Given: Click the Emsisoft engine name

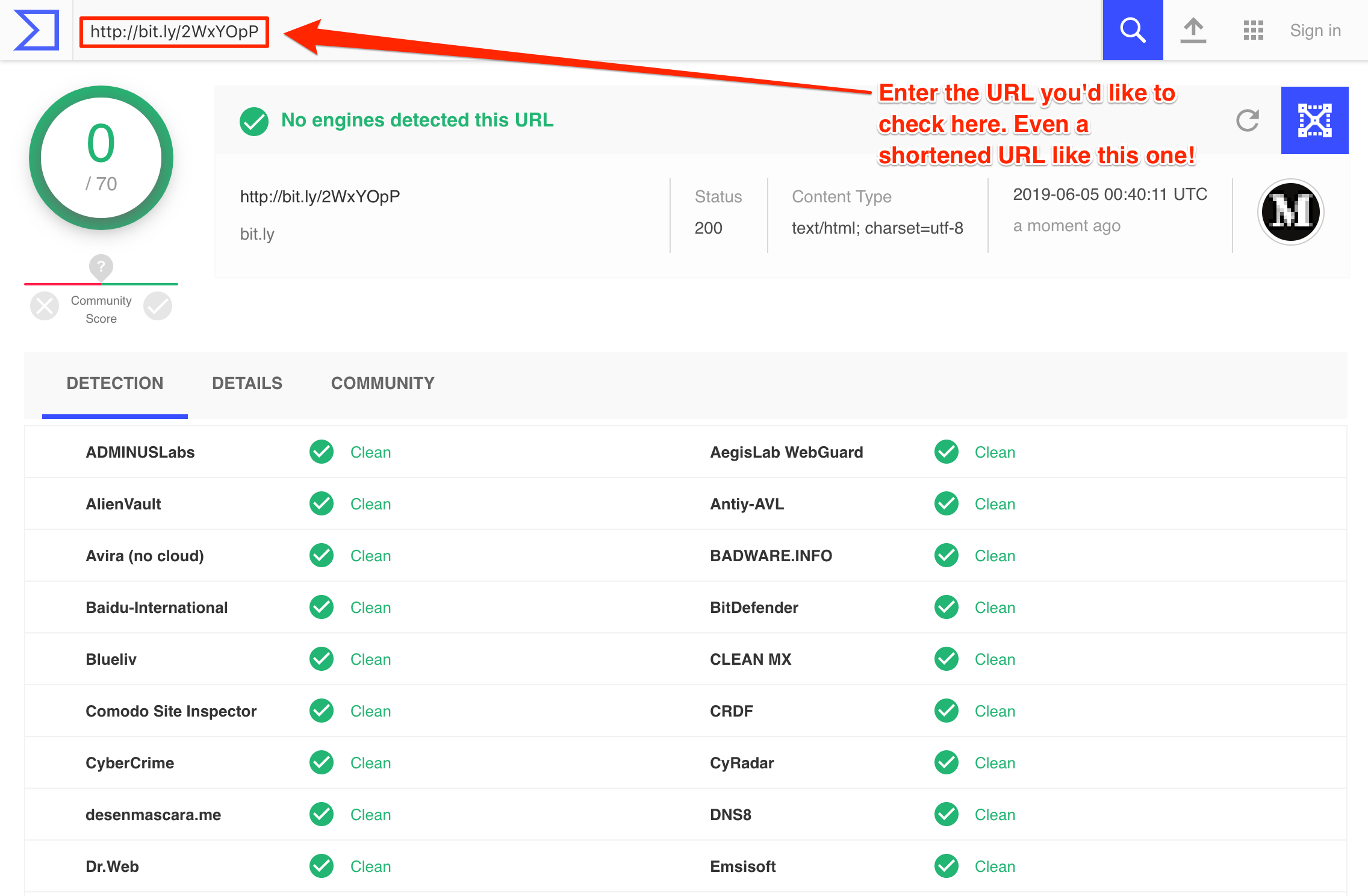Looking at the screenshot, I should point(743,866).
